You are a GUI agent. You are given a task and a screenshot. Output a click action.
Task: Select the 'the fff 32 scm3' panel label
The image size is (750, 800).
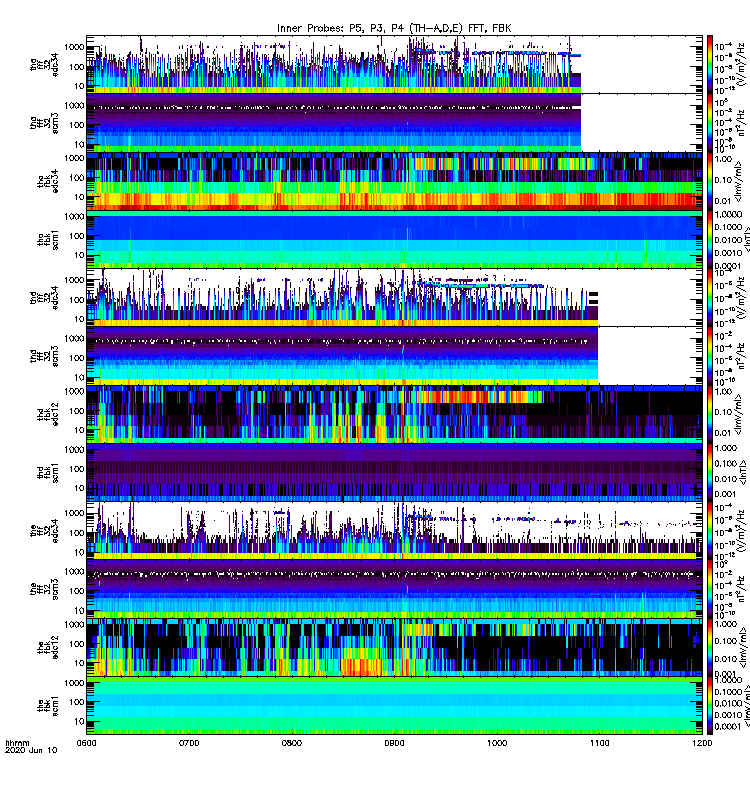pyautogui.click(x=44, y=589)
